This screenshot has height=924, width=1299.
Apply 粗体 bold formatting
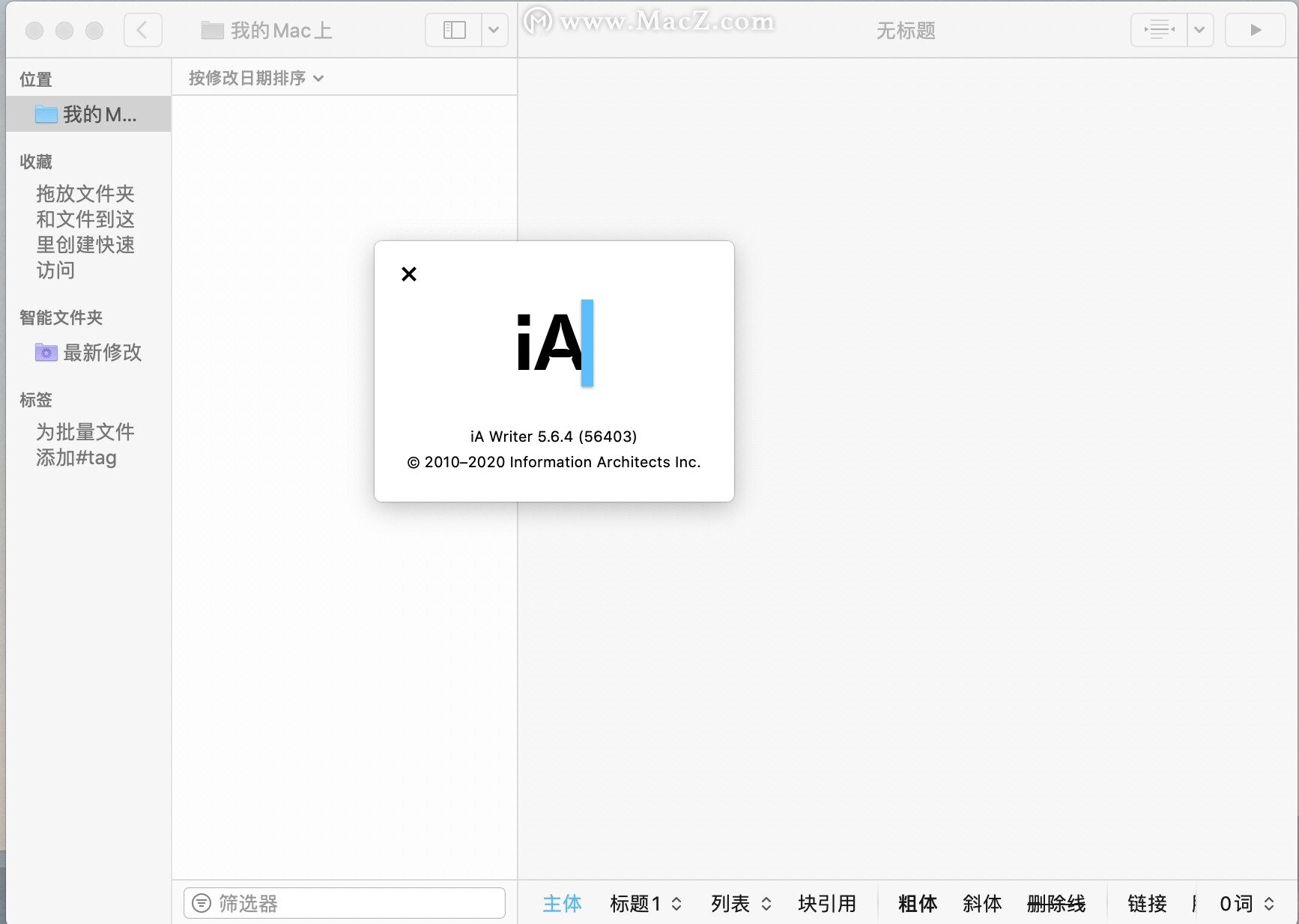pyautogui.click(x=918, y=904)
